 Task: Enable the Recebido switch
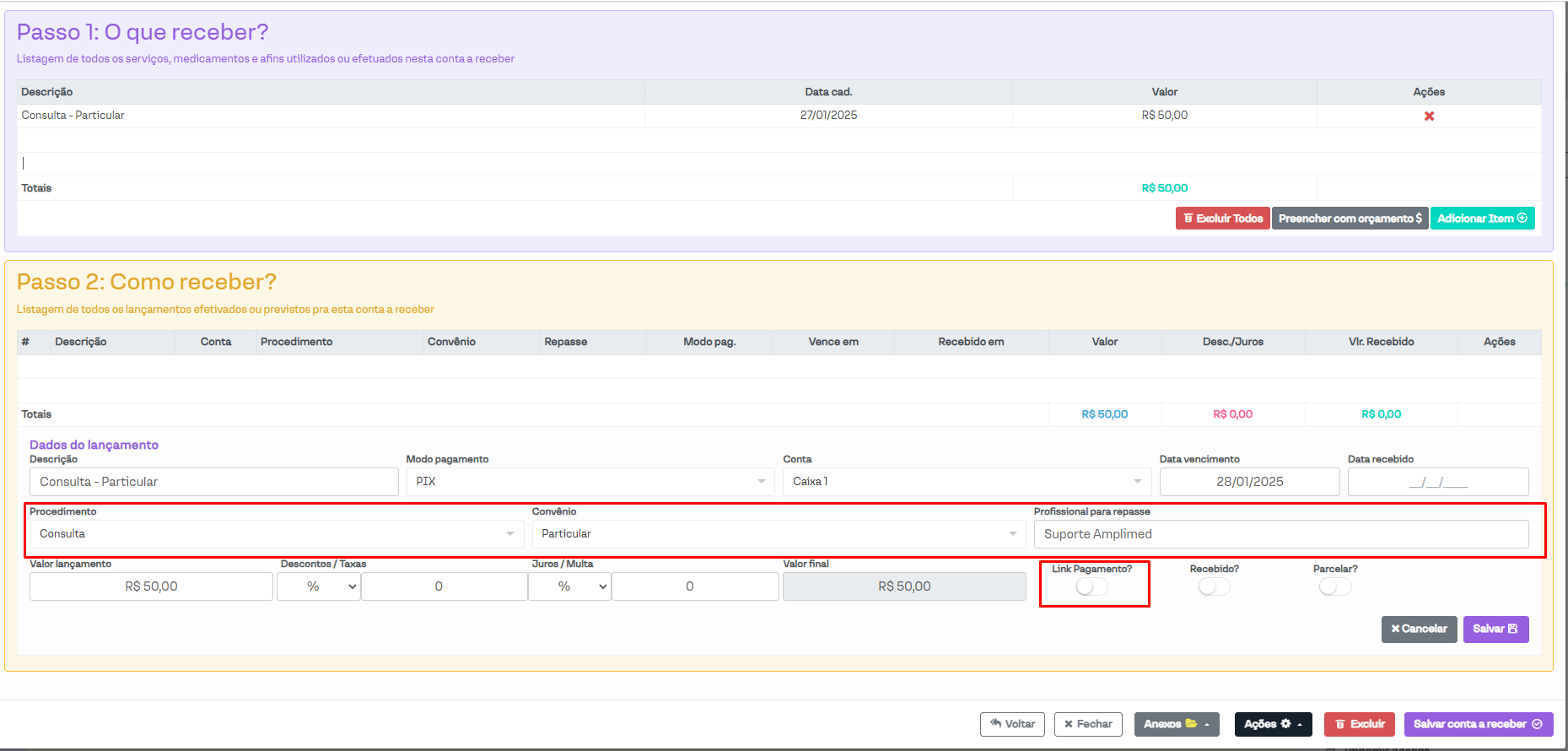pyautogui.click(x=1214, y=586)
